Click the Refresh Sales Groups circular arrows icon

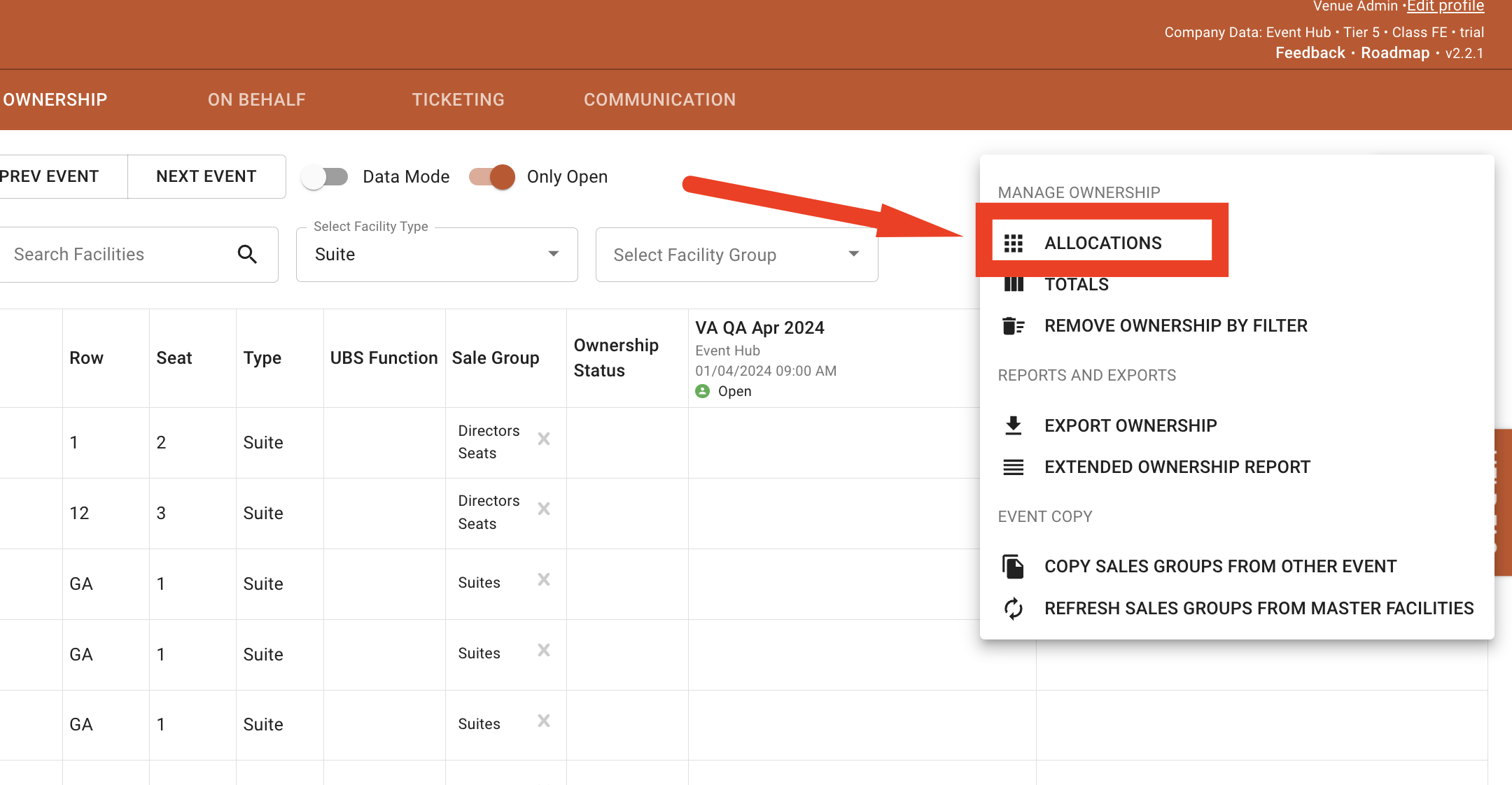pyautogui.click(x=1013, y=609)
